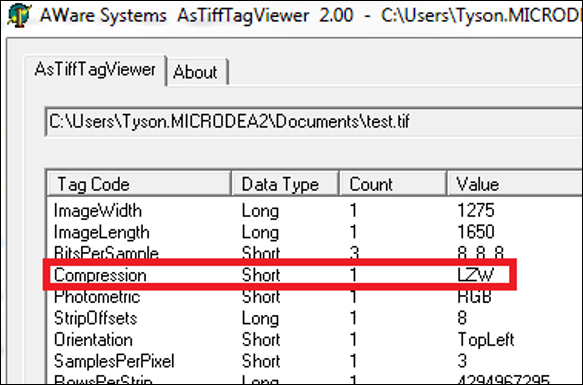
Task: Sort by the Data Type column header
Action: tap(285, 184)
